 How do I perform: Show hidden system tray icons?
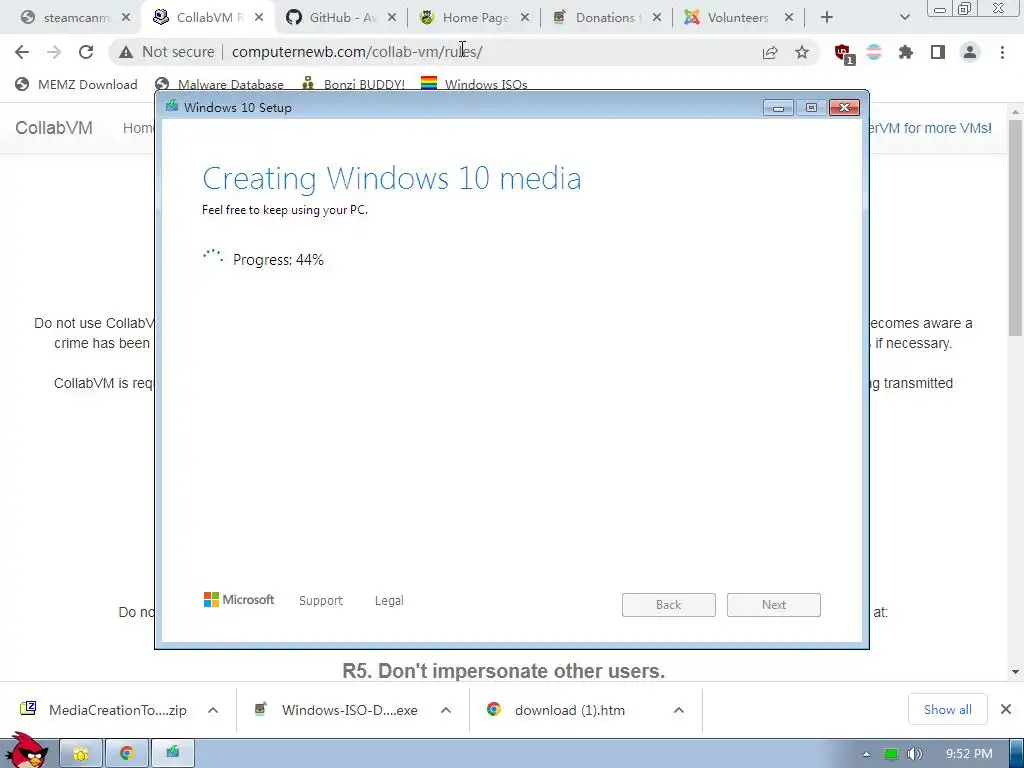click(866, 754)
